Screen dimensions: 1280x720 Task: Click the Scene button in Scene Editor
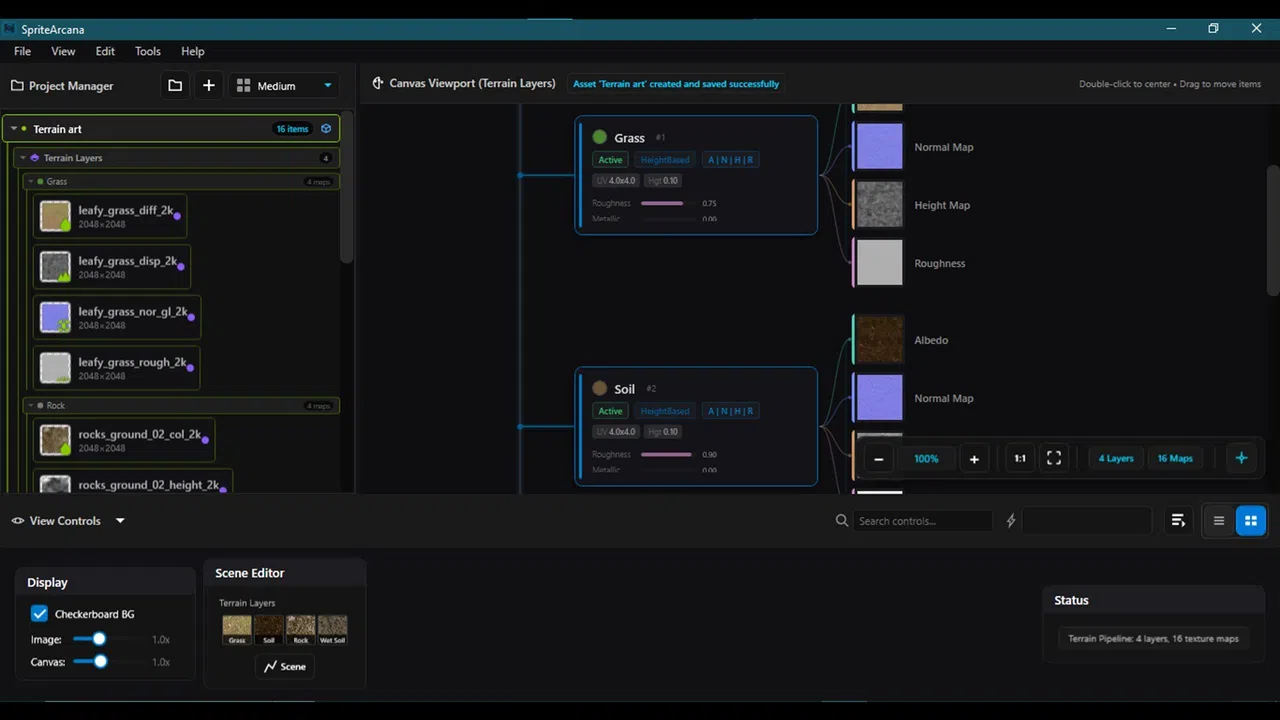click(x=285, y=666)
